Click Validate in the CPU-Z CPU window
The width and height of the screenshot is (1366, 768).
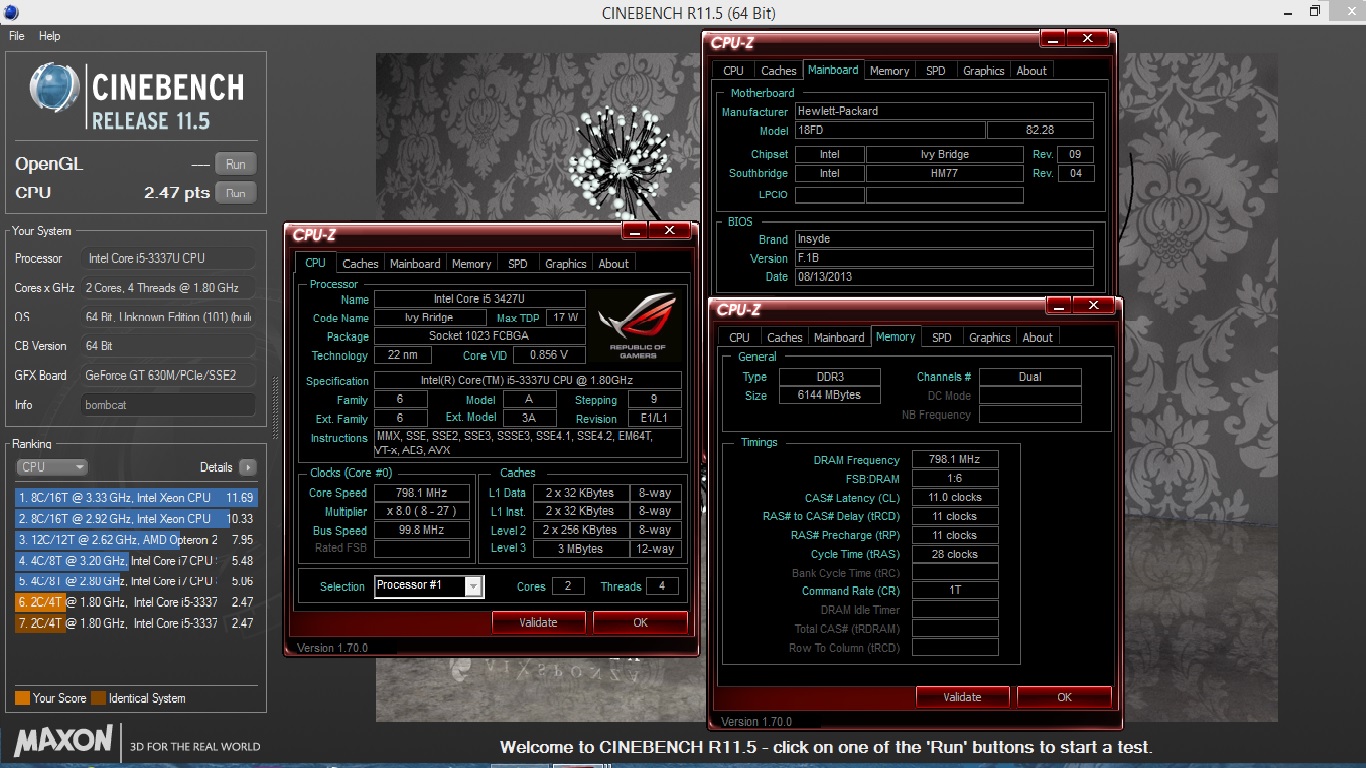coord(538,622)
